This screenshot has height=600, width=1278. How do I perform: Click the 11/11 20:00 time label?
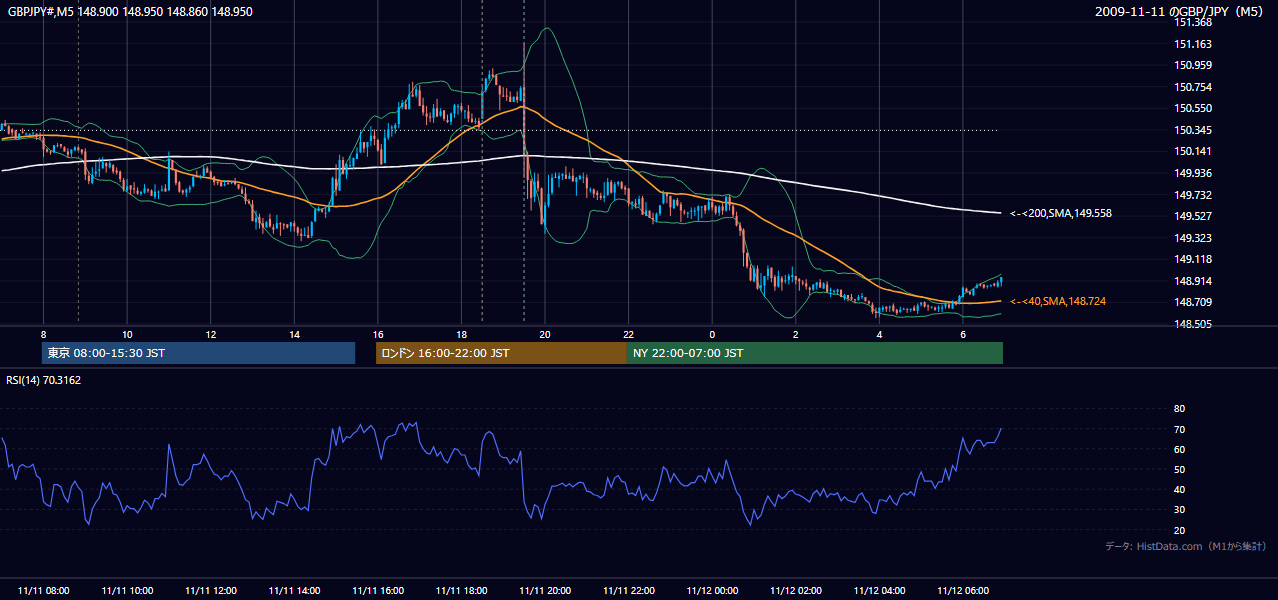tap(545, 591)
